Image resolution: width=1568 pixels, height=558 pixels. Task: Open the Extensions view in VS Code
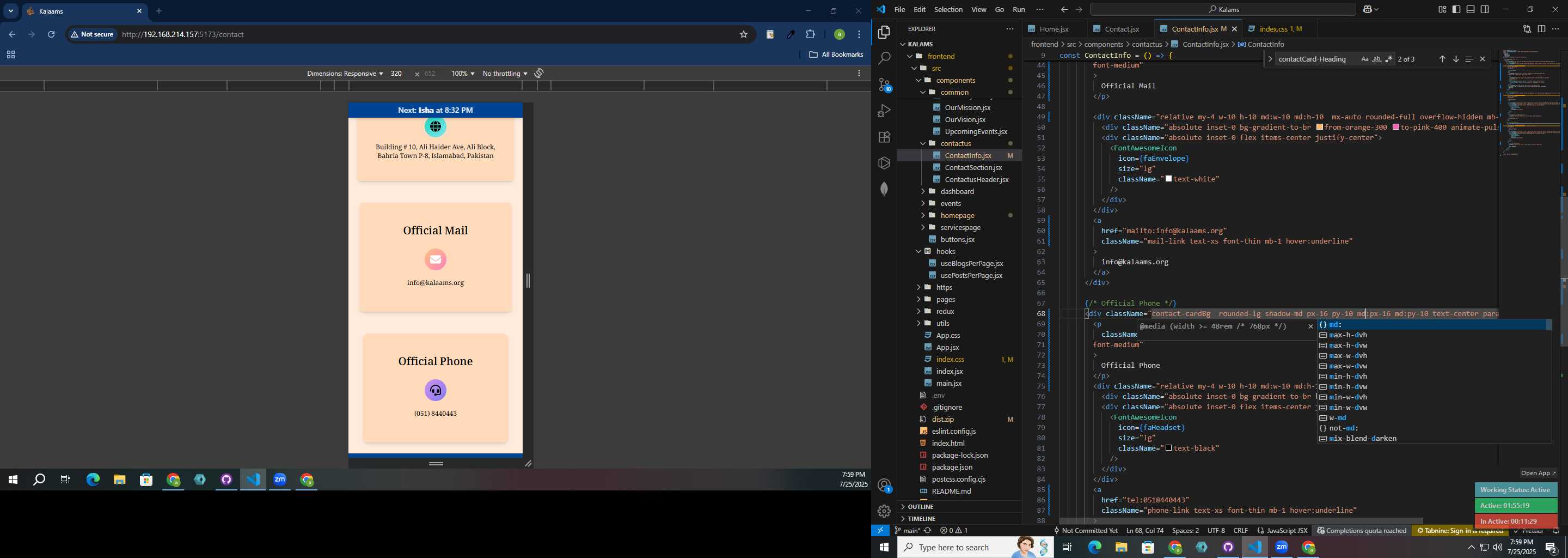tap(884, 137)
